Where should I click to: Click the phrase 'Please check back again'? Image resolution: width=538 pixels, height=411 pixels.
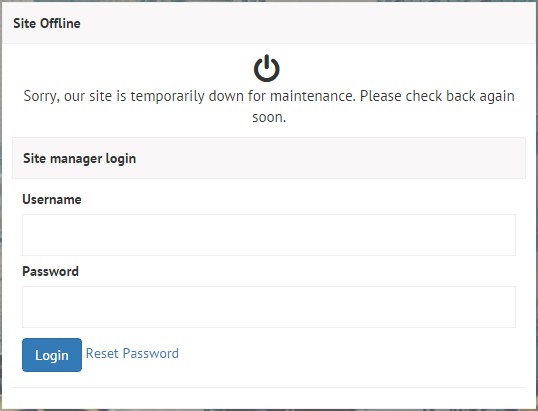coord(437,96)
